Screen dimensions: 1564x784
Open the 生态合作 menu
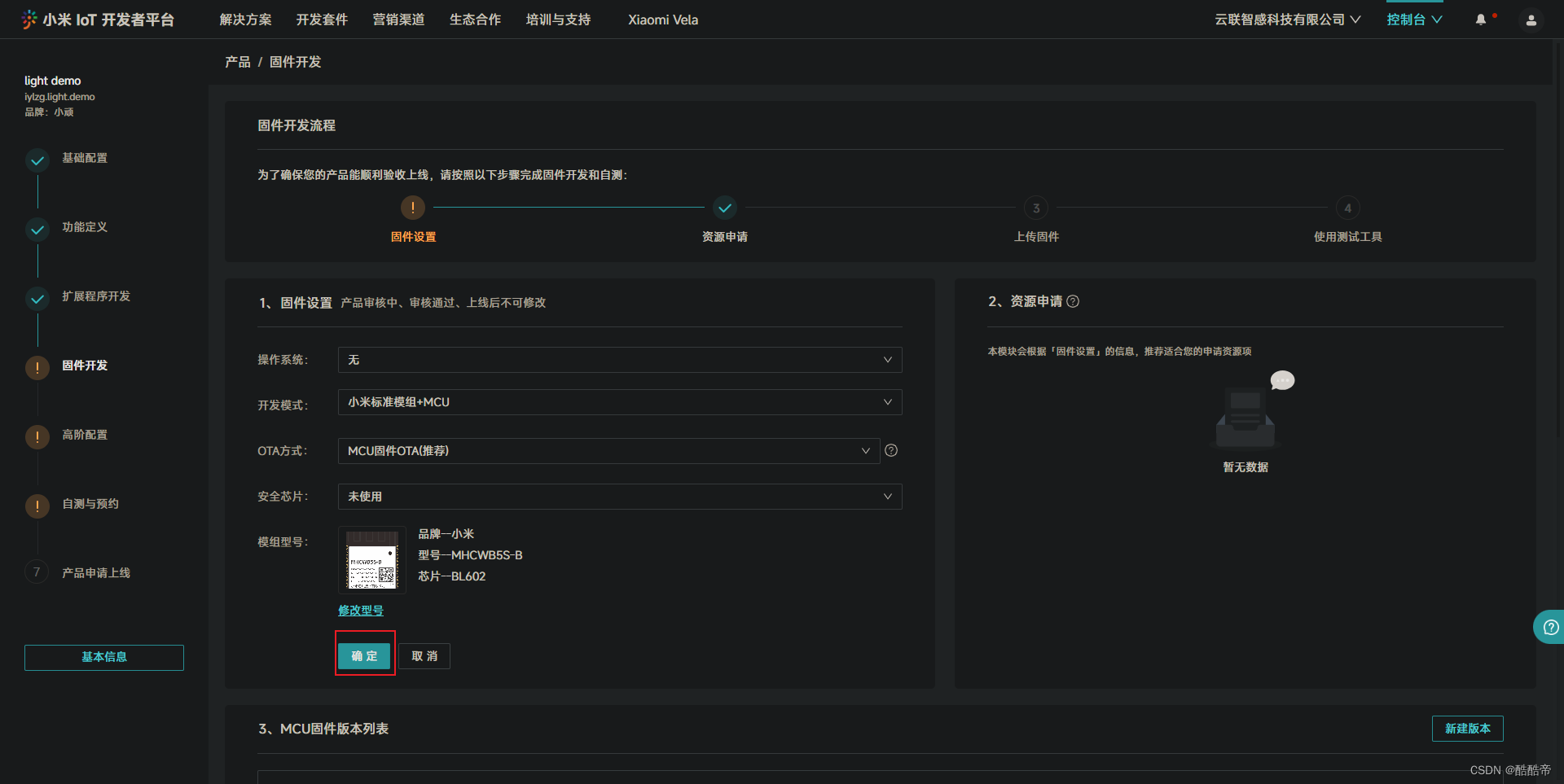click(476, 20)
